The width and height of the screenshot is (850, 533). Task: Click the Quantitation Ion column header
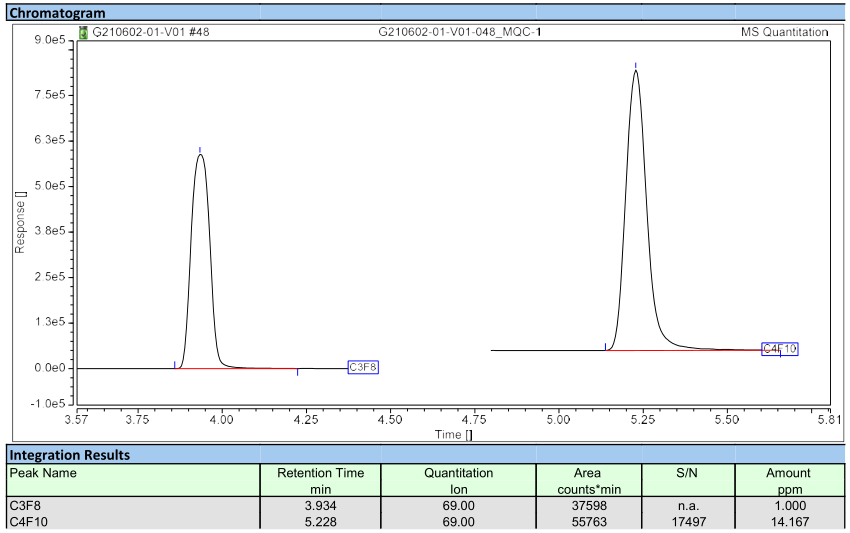click(459, 480)
